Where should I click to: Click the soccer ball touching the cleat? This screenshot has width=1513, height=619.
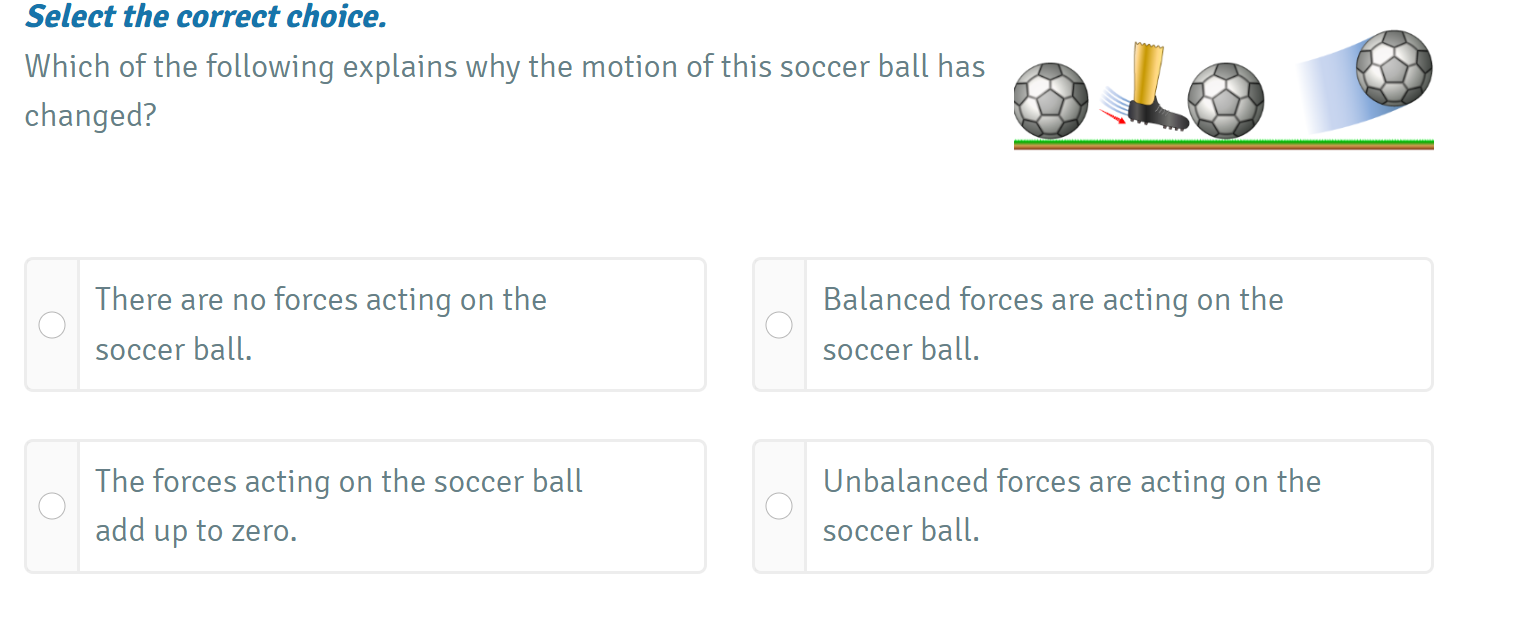[x=1226, y=101]
